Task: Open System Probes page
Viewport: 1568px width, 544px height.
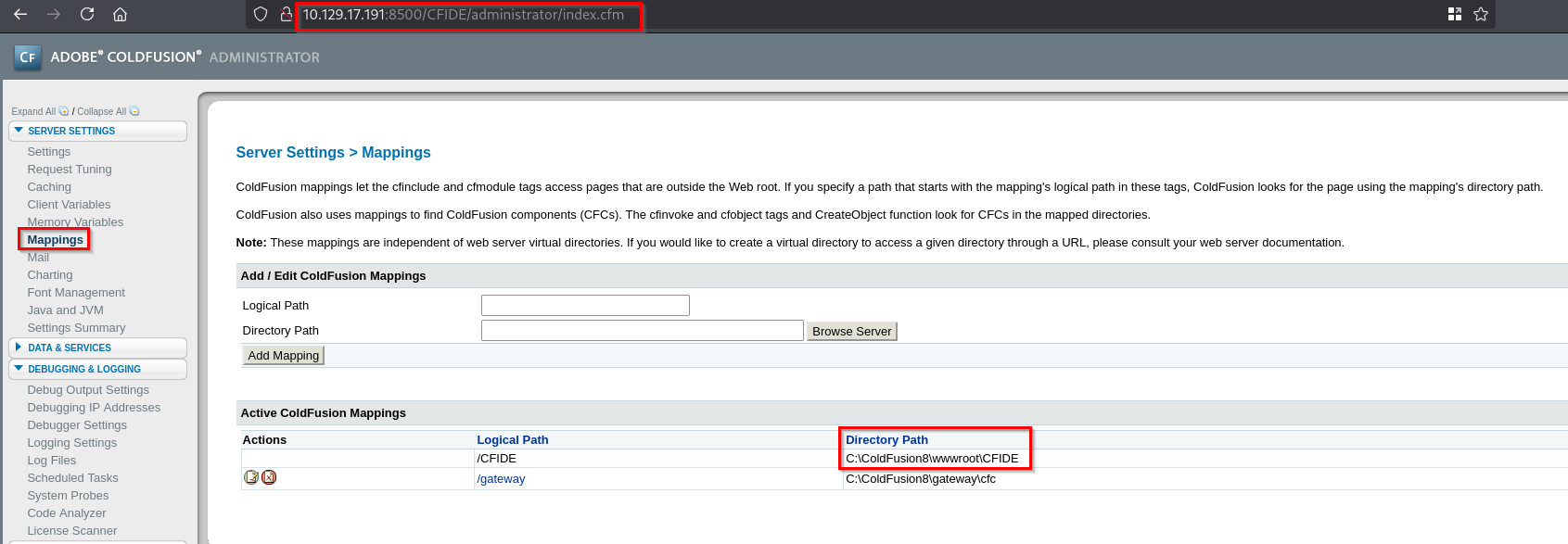Action: 68,496
